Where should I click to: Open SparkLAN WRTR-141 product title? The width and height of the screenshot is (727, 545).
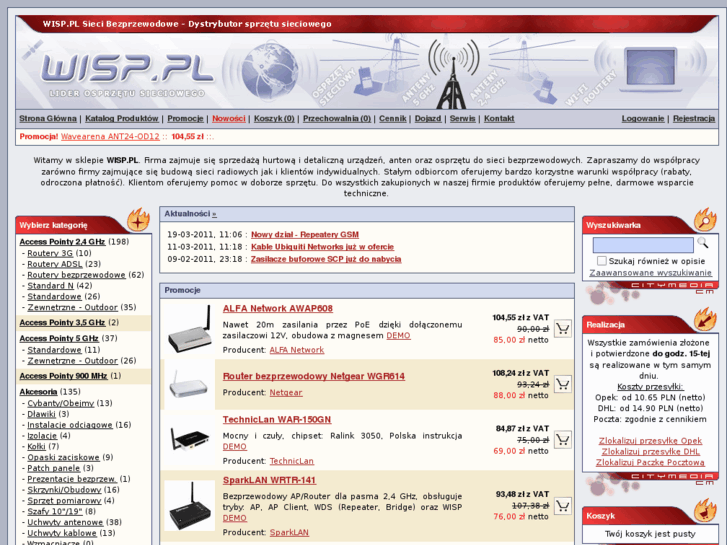coord(269,480)
